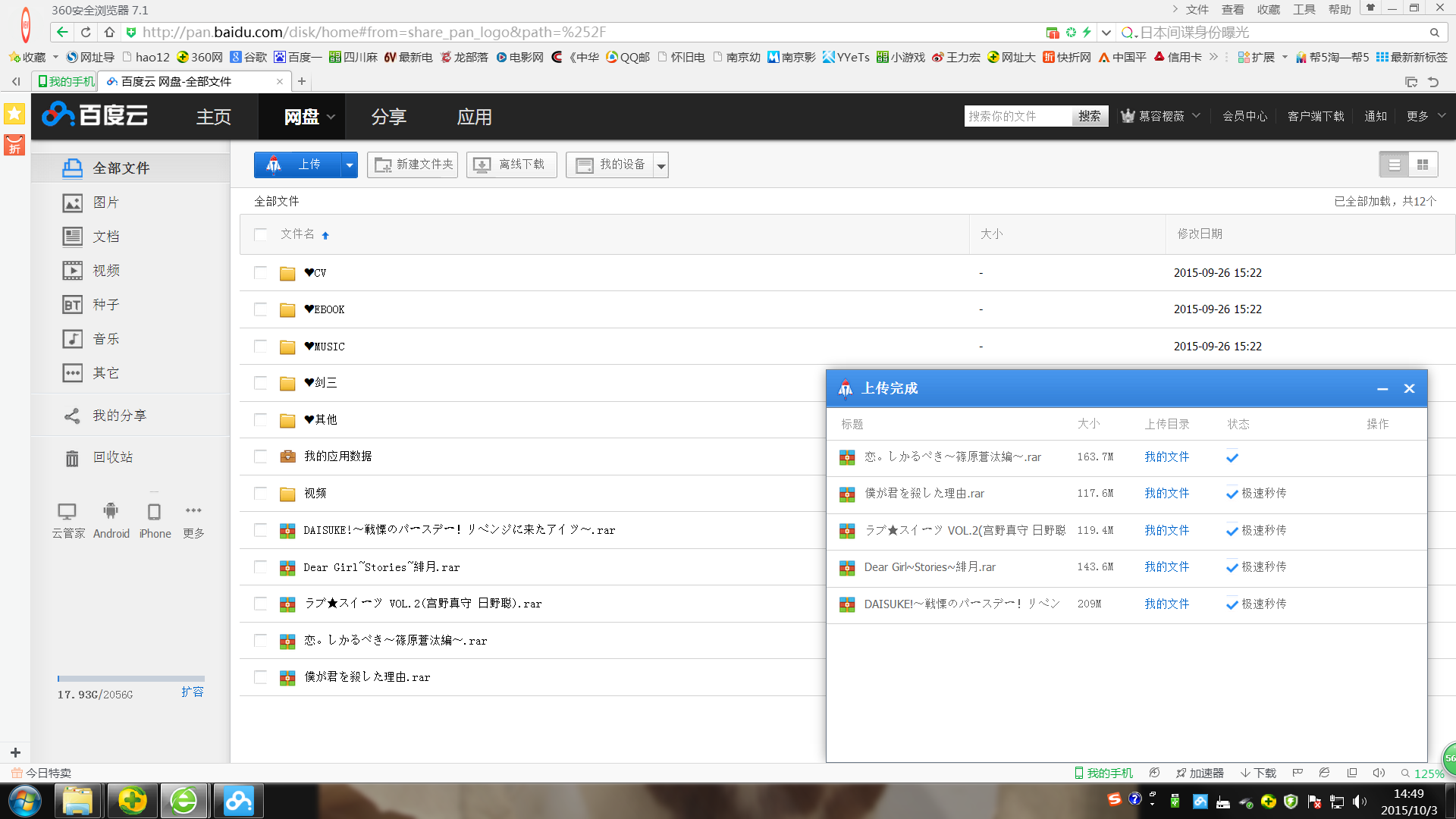The height and width of the screenshot is (819, 1456).
Task: Switch to list view icon
Action: click(x=1394, y=165)
